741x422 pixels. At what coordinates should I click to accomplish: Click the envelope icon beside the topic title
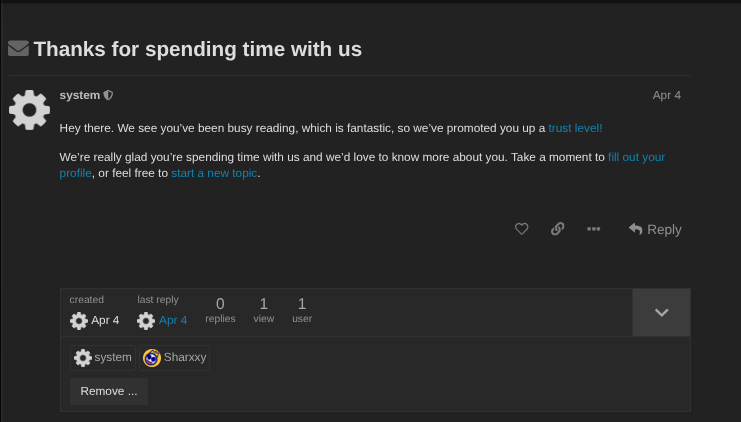coord(18,48)
